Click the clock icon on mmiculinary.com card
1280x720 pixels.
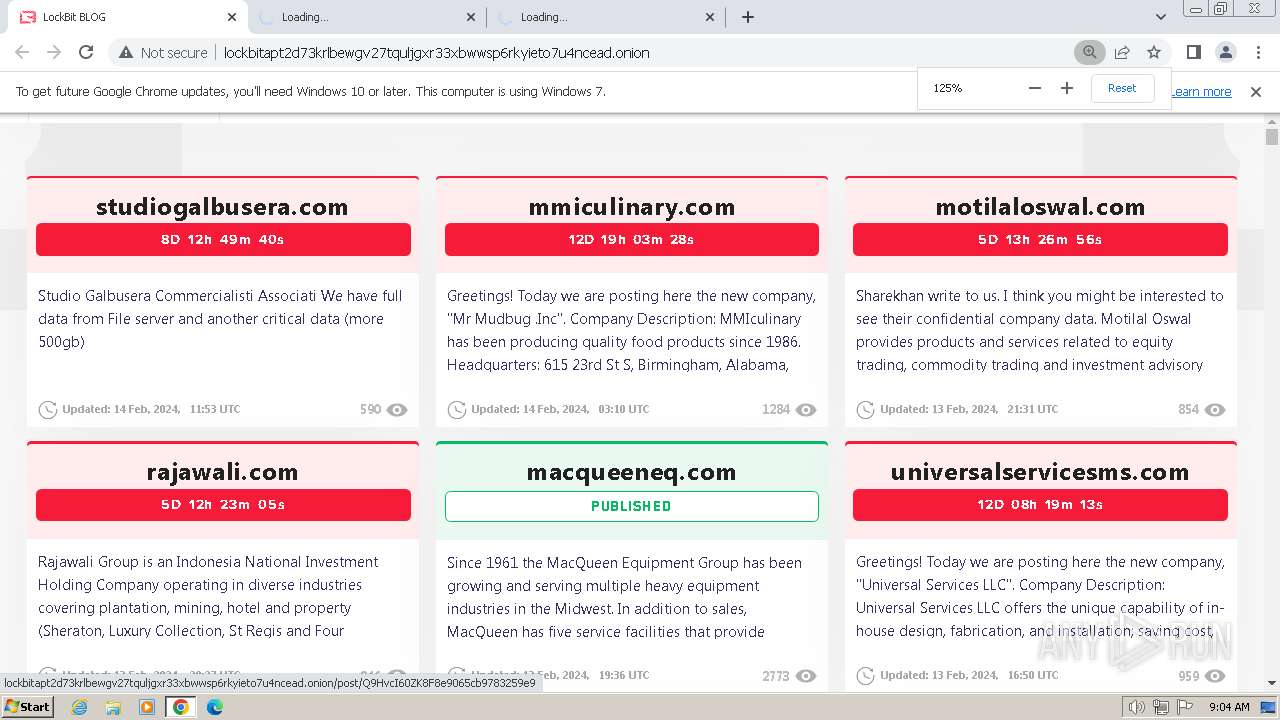click(x=457, y=410)
